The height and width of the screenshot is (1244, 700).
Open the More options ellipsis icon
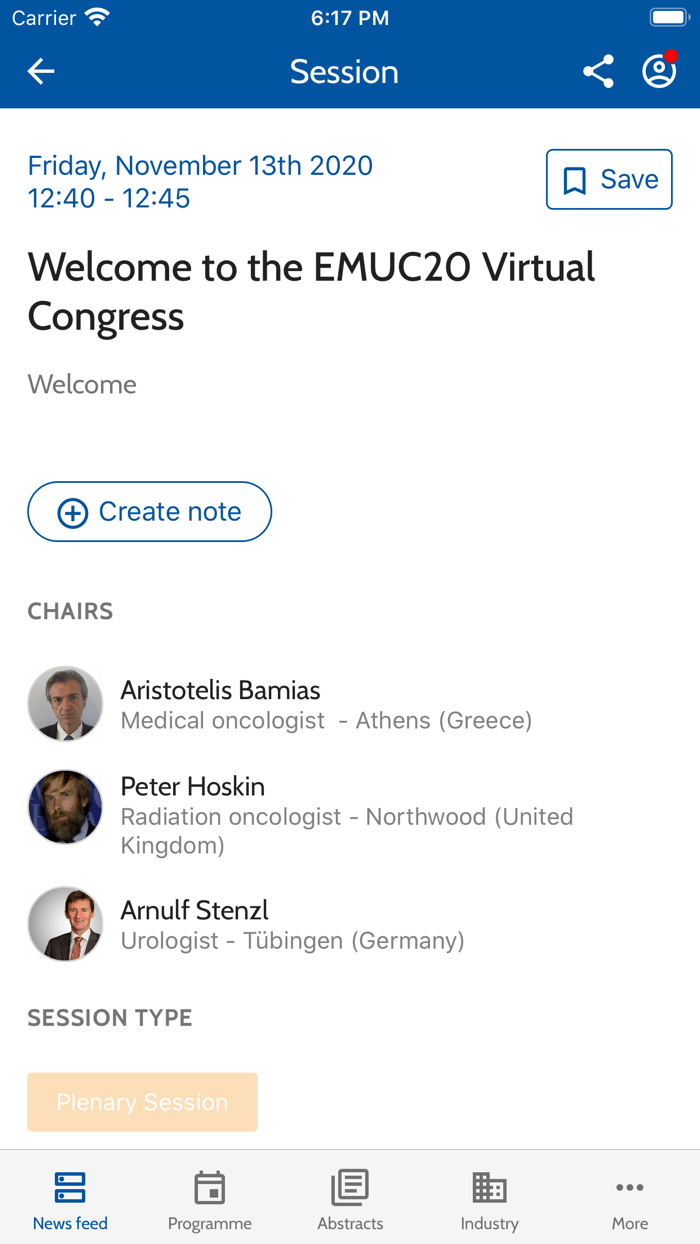point(629,1187)
